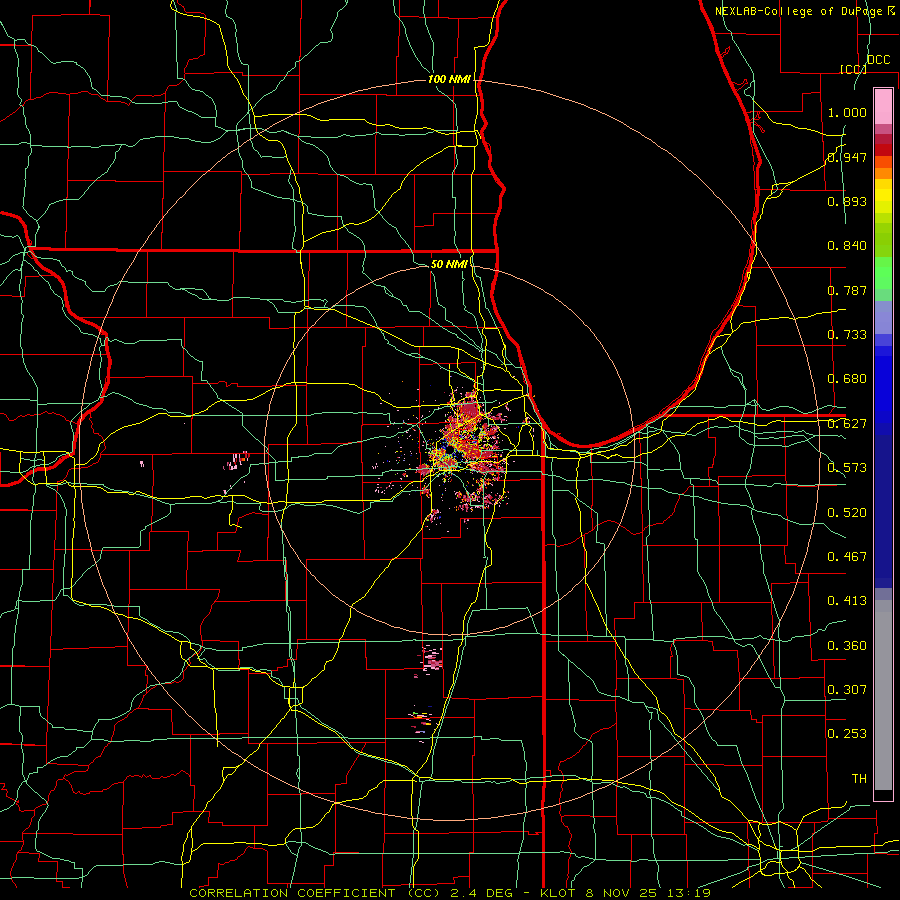Select the 0.893 legend value
The width and height of the screenshot is (900, 900).
coord(847,201)
